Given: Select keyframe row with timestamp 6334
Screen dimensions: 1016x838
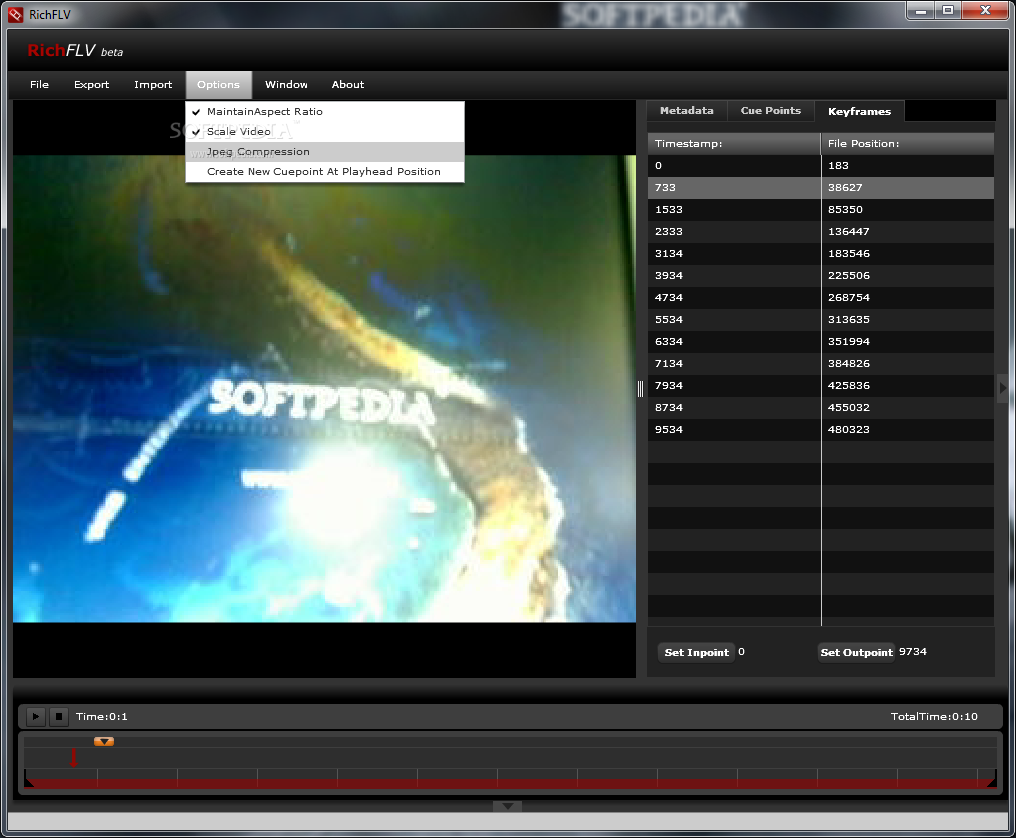Looking at the screenshot, I should pos(821,342).
